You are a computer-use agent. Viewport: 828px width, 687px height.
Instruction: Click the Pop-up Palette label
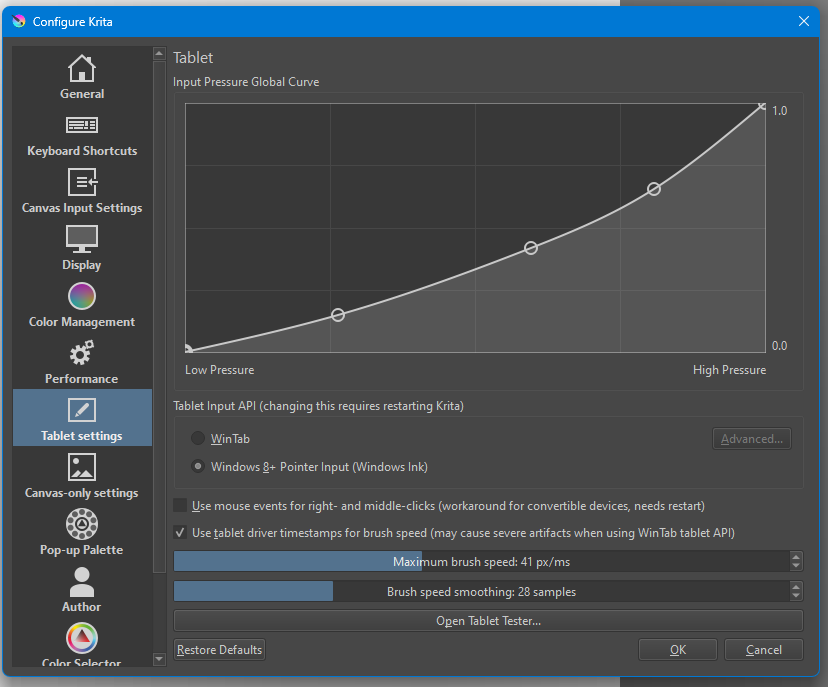(x=81, y=550)
